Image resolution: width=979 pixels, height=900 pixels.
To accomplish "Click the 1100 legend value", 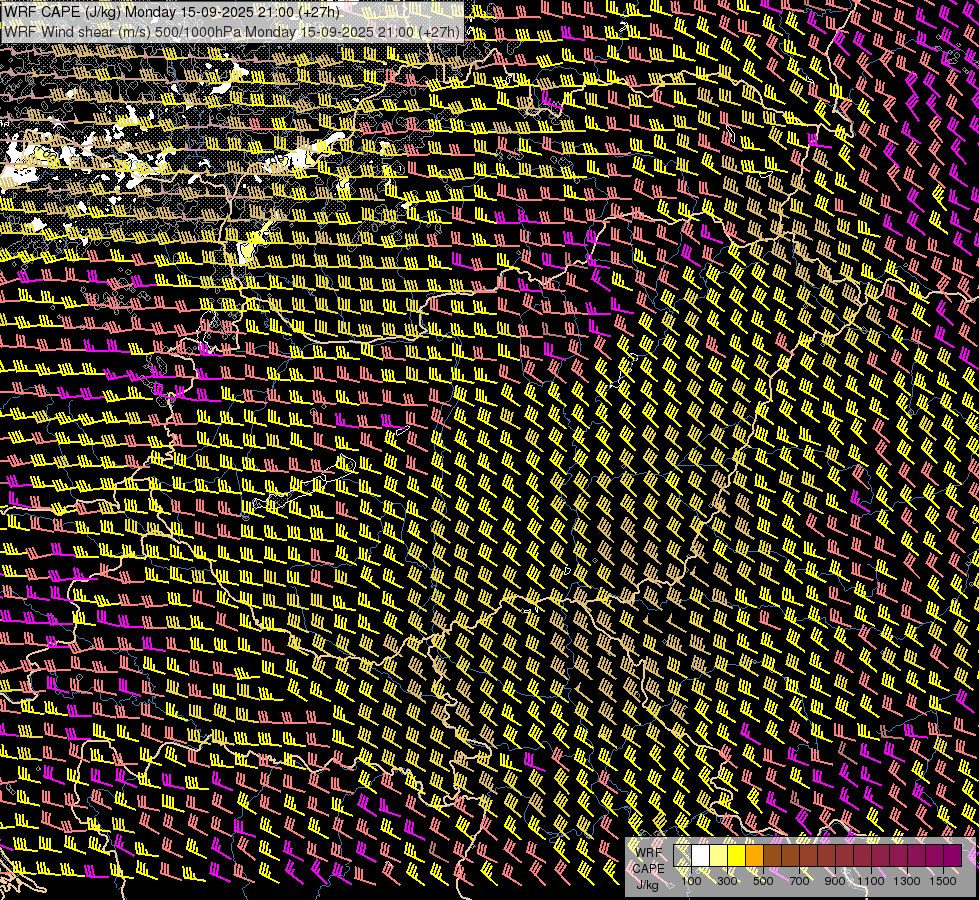I will click(870, 881).
